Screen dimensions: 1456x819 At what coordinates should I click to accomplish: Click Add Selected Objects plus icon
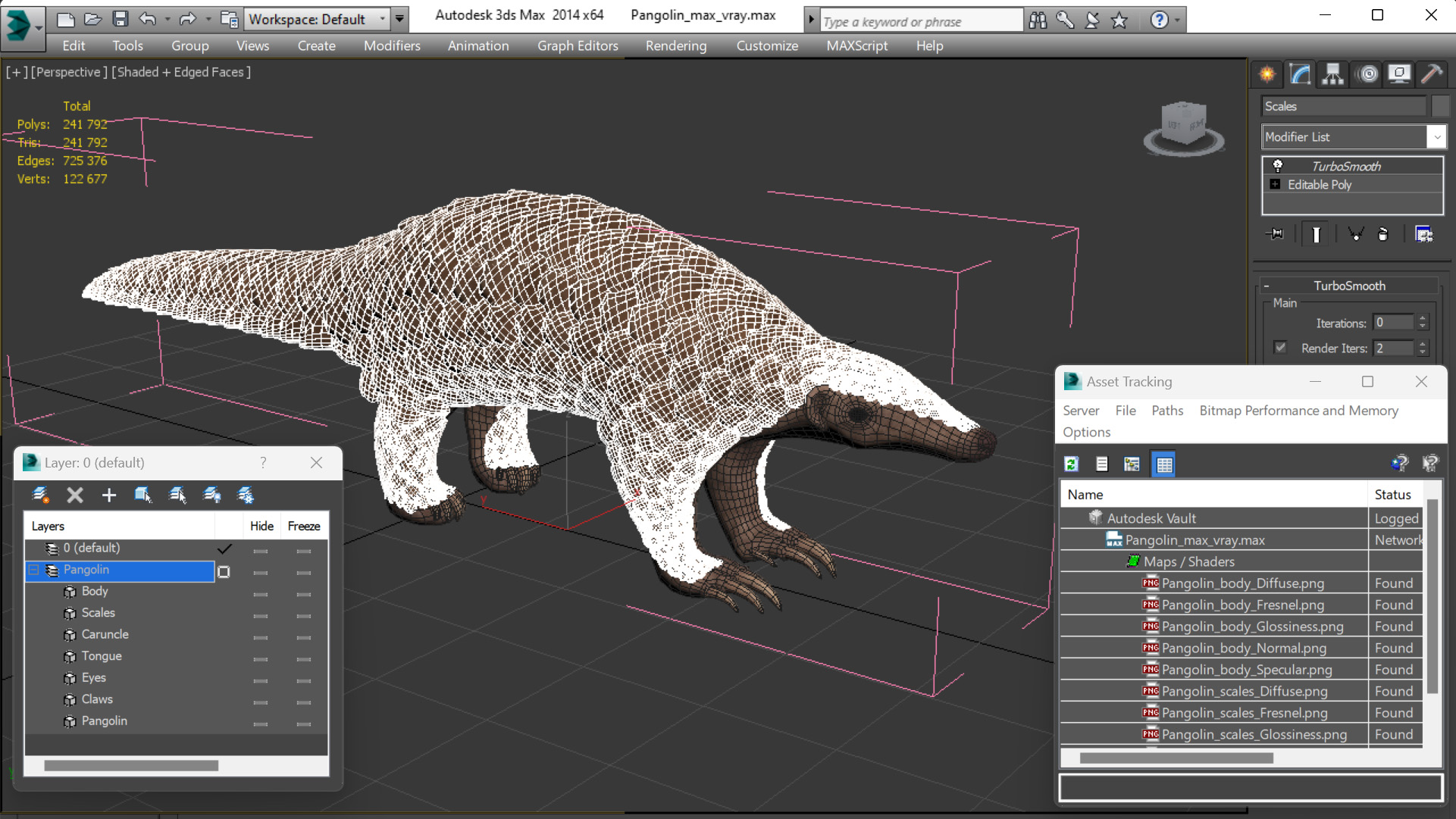(108, 495)
